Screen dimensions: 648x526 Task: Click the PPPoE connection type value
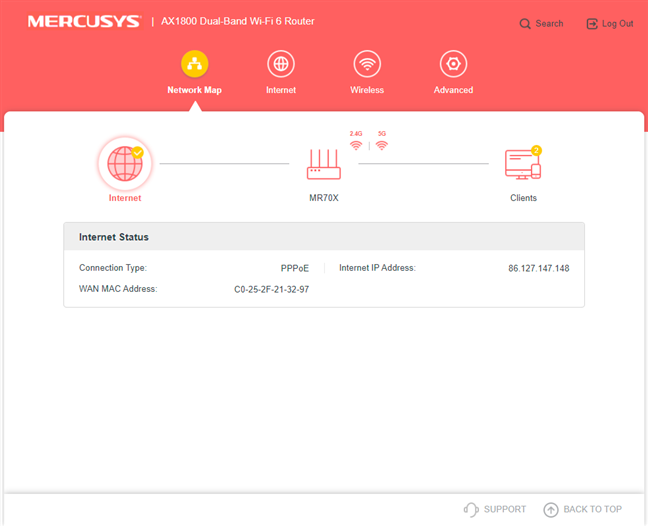point(295,269)
